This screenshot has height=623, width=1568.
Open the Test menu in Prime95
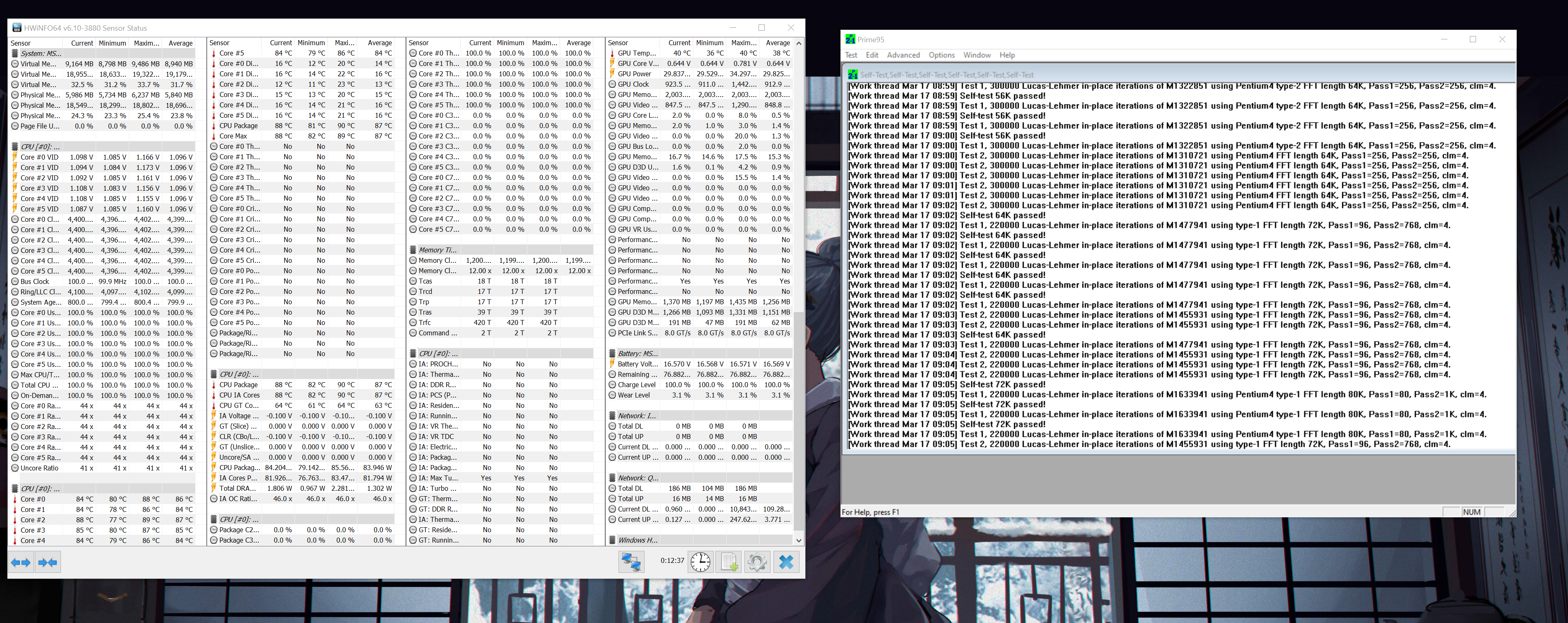[x=851, y=55]
